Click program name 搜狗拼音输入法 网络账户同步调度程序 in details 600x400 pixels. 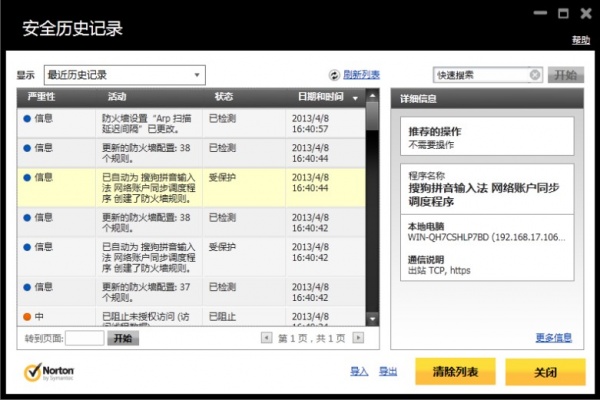pos(484,194)
